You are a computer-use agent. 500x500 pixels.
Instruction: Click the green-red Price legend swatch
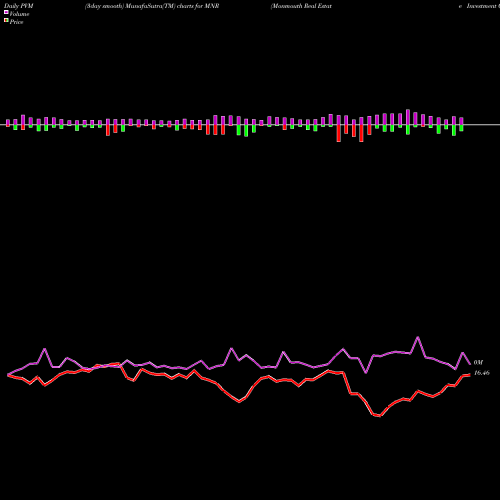pyautogui.click(x=6, y=21)
